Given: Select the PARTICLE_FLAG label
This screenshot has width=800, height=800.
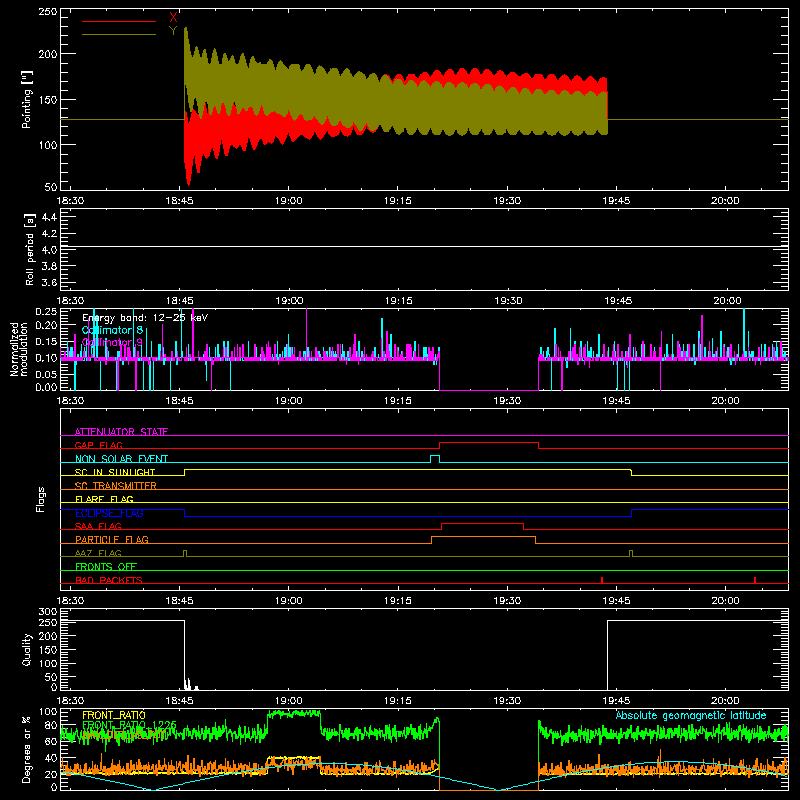Looking at the screenshot, I should click(x=112, y=539).
